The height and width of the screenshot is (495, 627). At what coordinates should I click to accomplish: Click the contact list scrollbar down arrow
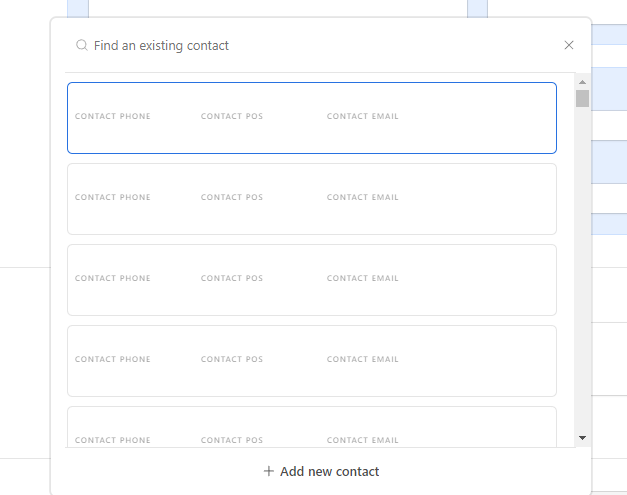(x=582, y=438)
